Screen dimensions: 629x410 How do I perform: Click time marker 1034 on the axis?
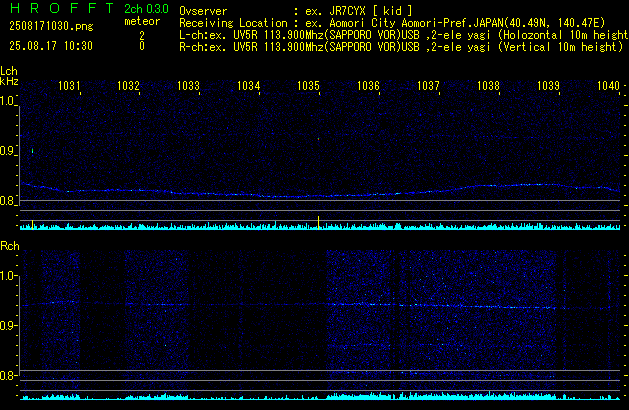249,86
